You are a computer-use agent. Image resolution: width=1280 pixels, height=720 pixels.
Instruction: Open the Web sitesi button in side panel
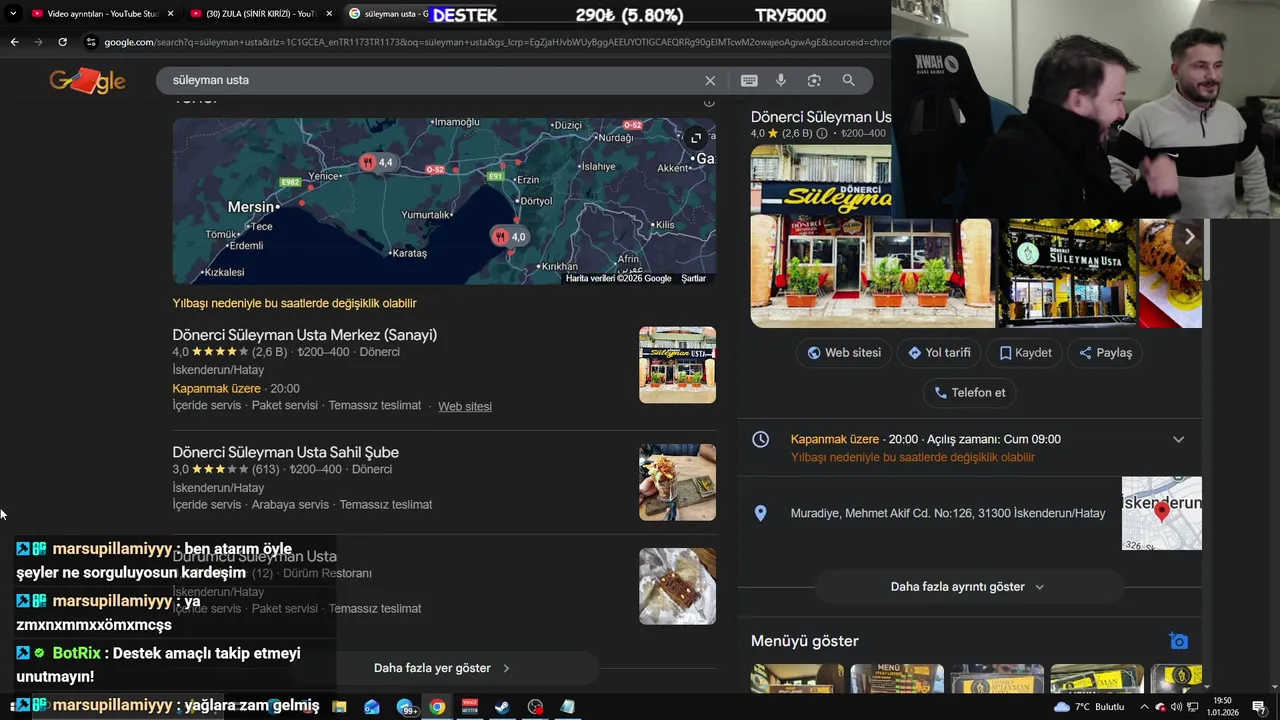click(844, 353)
